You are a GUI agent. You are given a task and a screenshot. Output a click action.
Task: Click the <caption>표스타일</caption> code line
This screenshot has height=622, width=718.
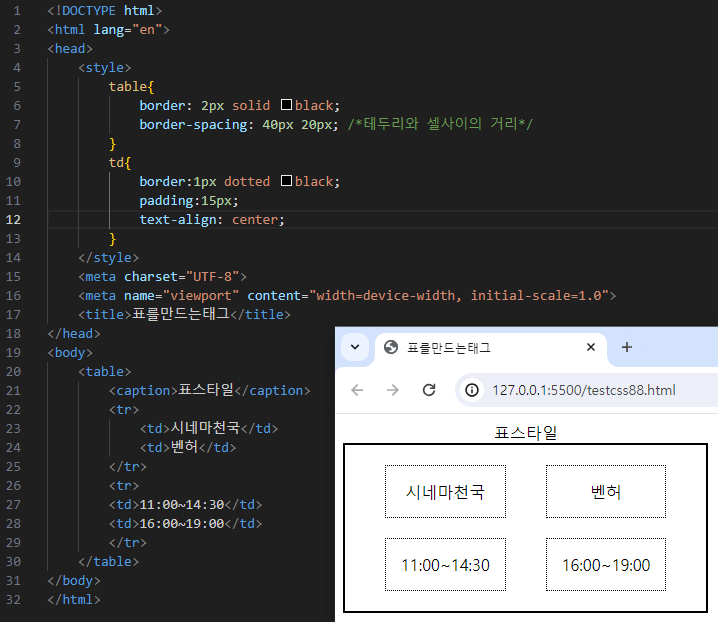[x=209, y=390]
